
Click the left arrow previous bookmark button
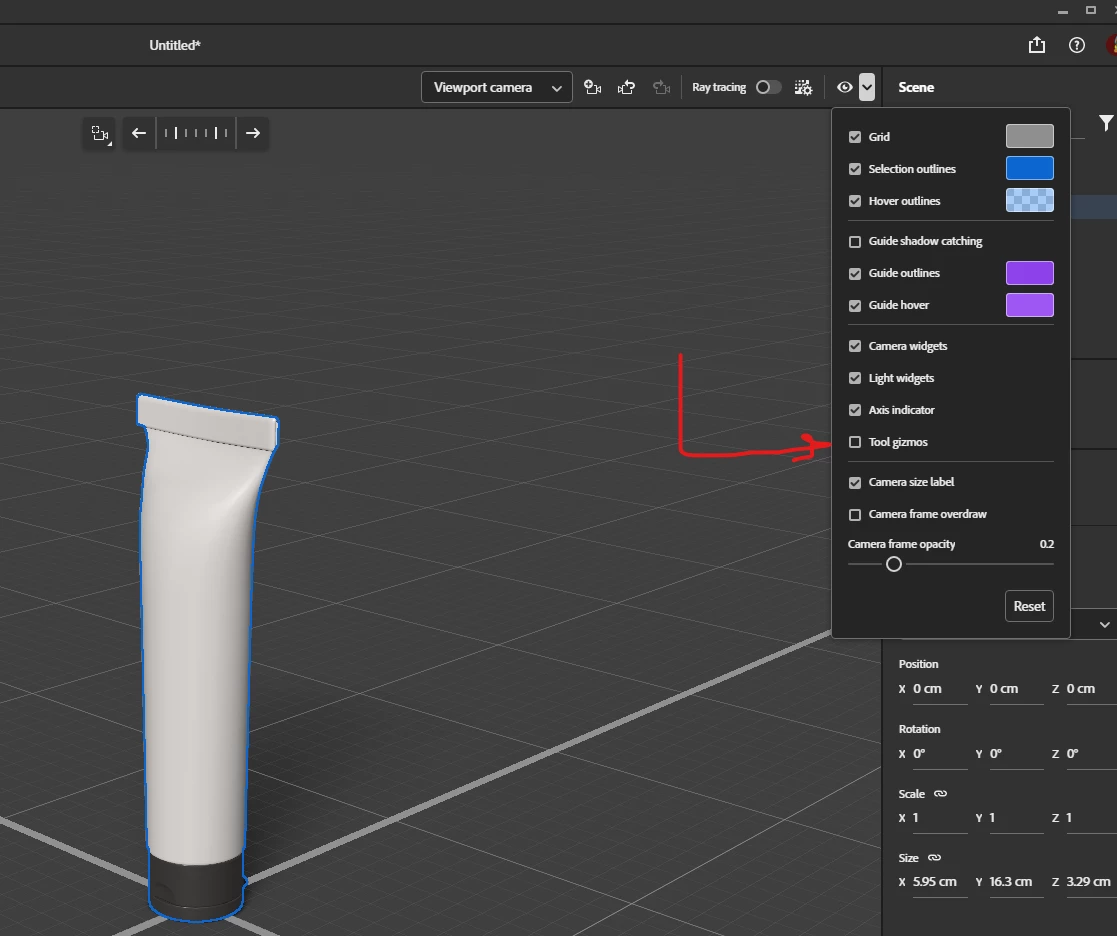coord(139,133)
